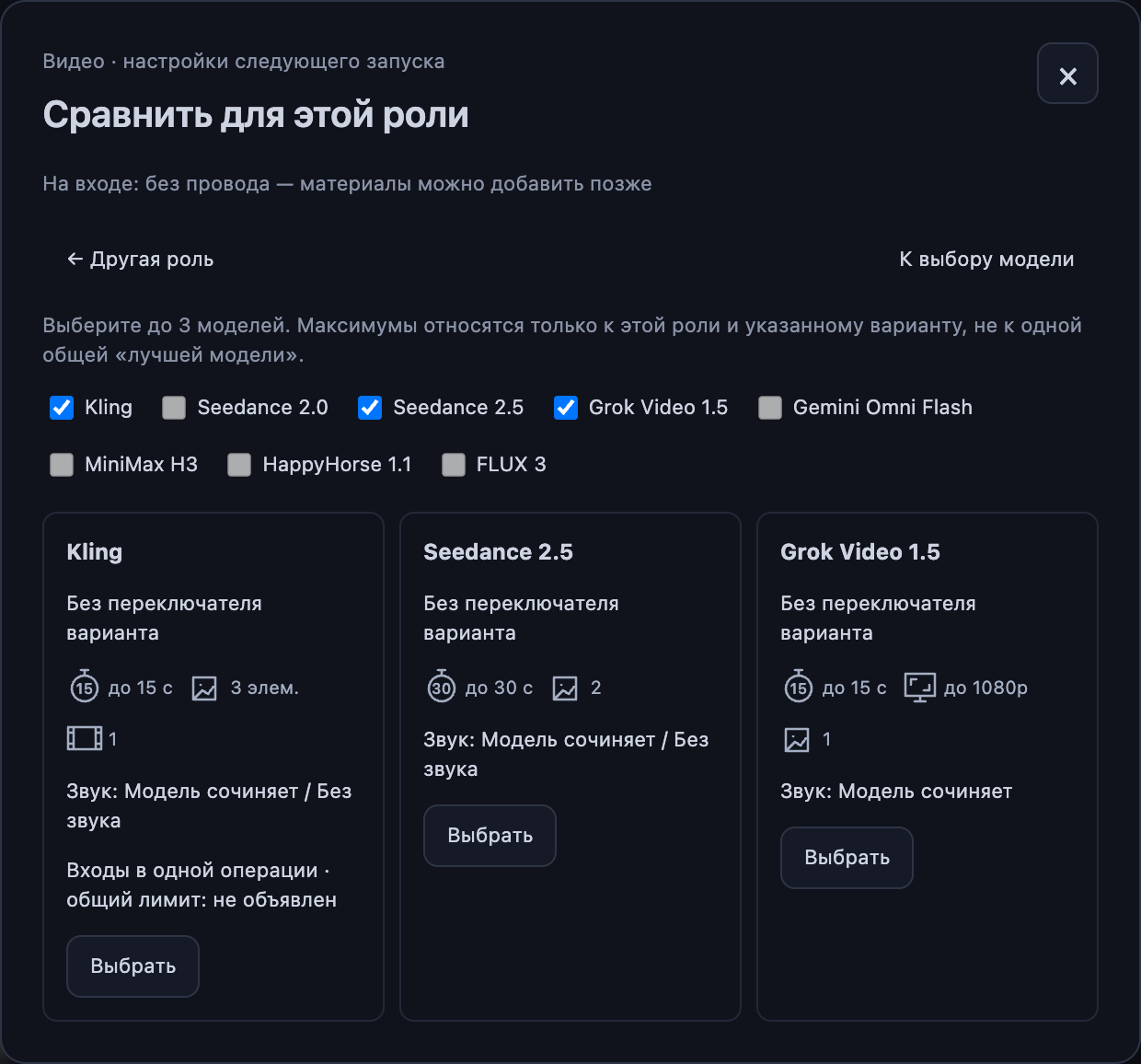Click the Выберите до 3 моделей hint
This screenshot has width=1141, height=1064.
point(562,341)
